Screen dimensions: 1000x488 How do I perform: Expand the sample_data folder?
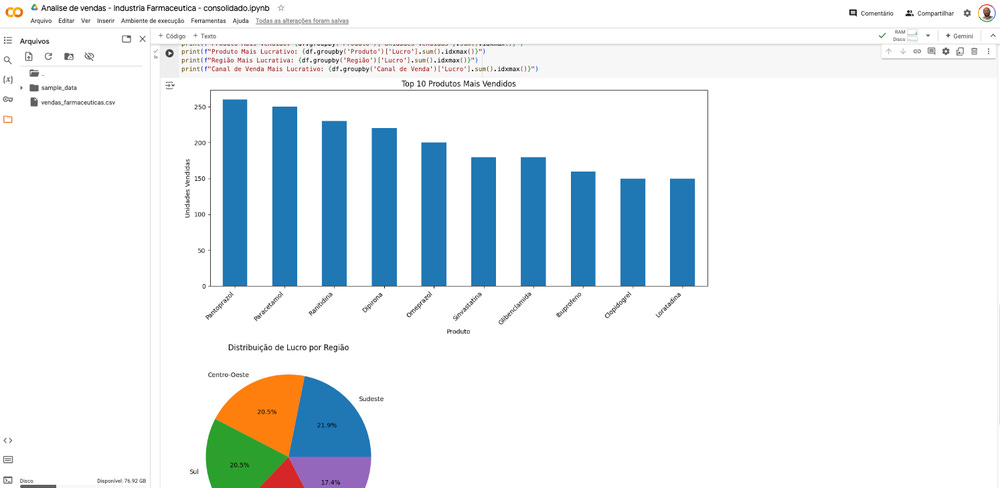[22, 87]
